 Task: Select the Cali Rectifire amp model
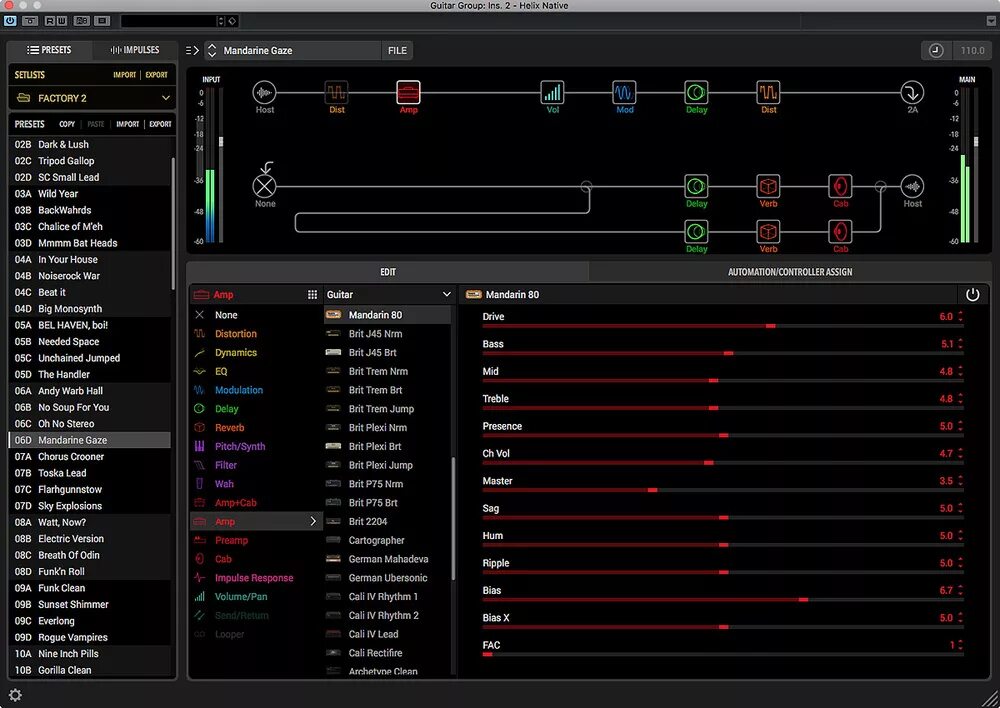(x=388, y=653)
